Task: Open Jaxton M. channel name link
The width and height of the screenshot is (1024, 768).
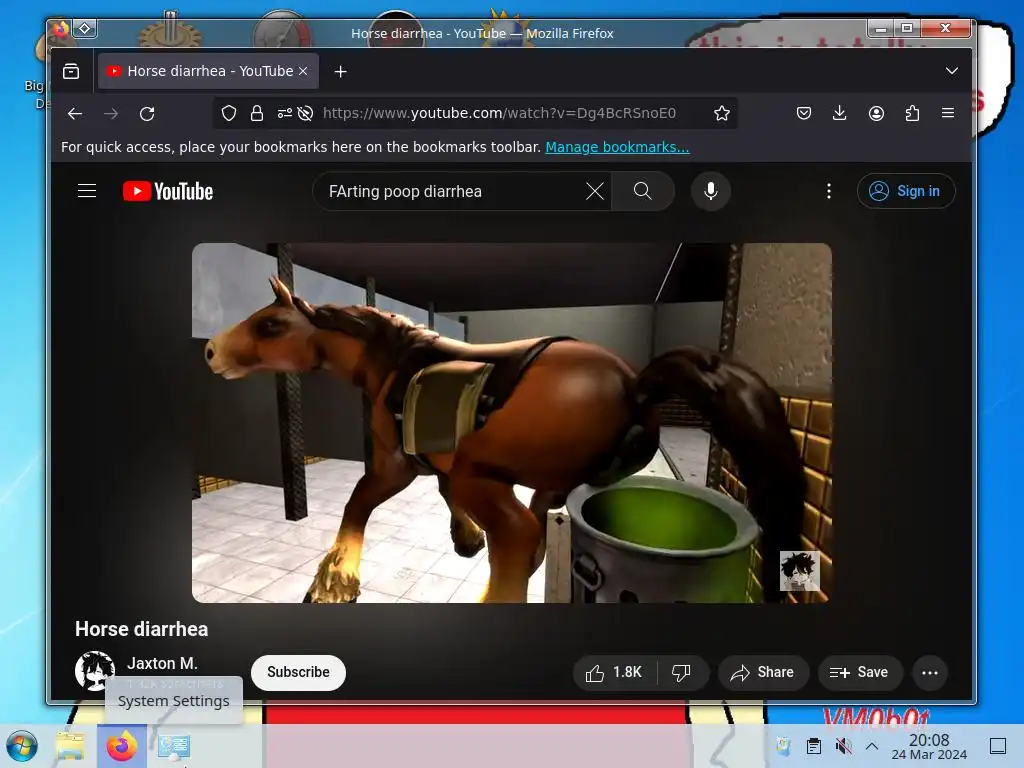Action: click(162, 664)
